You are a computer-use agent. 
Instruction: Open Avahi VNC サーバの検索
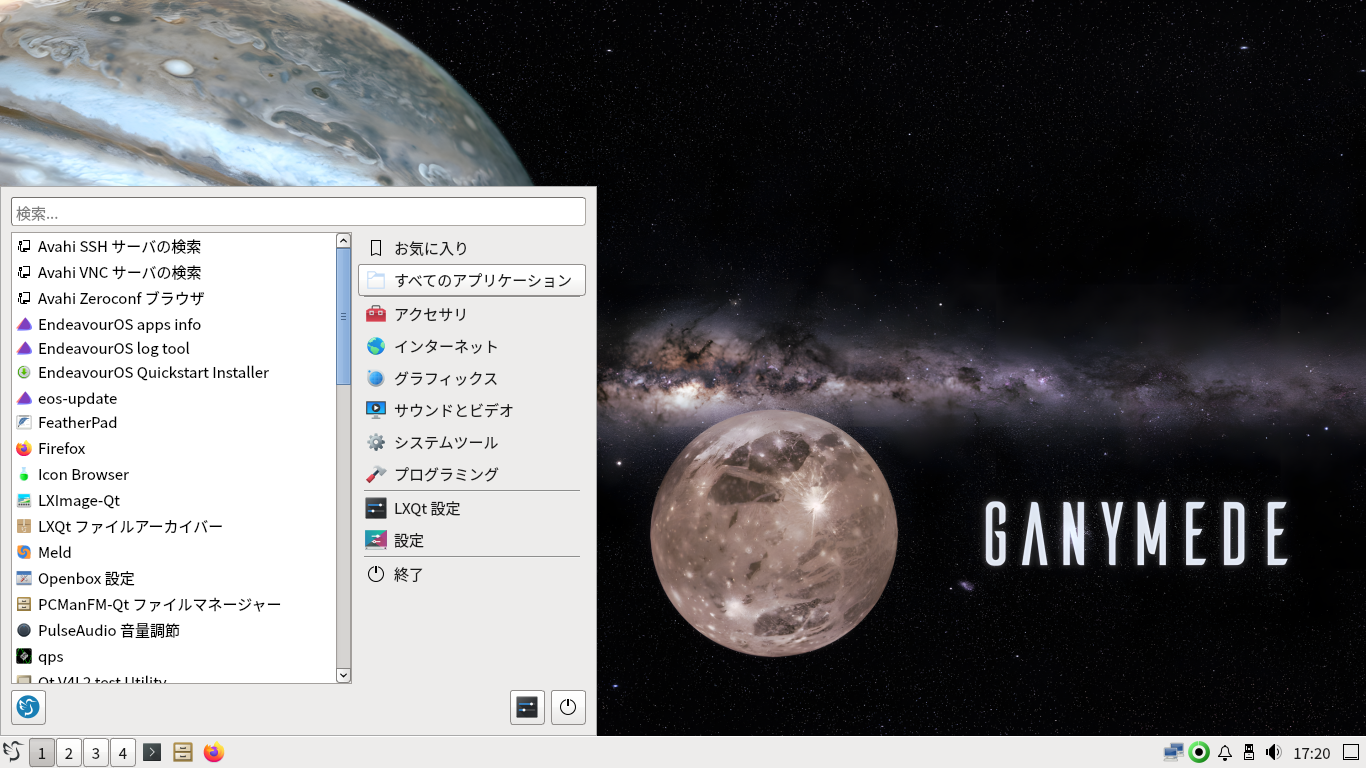pyautogui.click(x=175, y=273)
